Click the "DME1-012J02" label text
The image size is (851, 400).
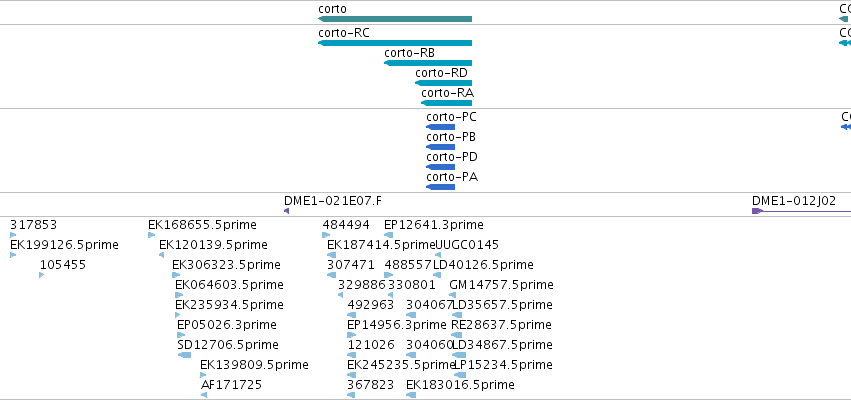point(794,201)
